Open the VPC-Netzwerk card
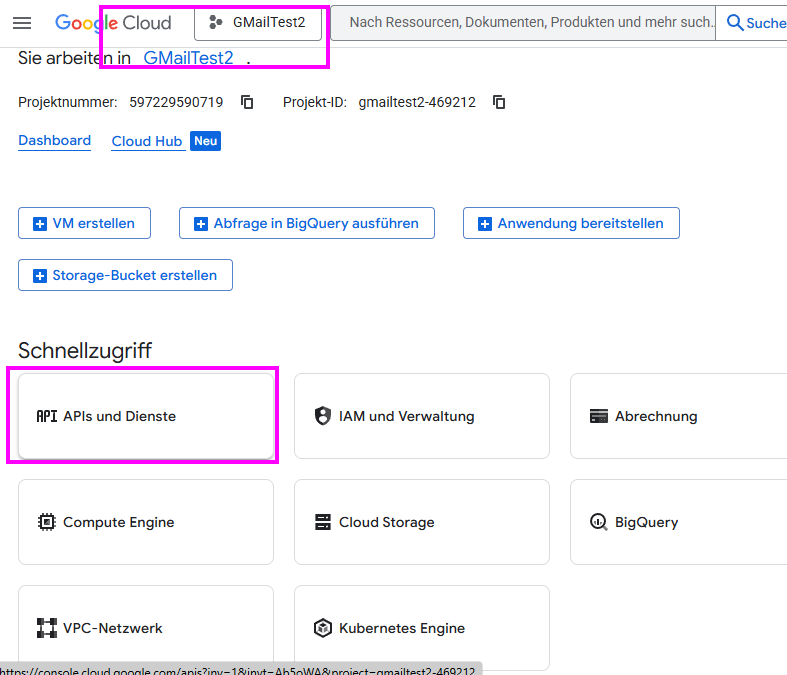Viewport: 787px width, 675px height. point(146,628)
